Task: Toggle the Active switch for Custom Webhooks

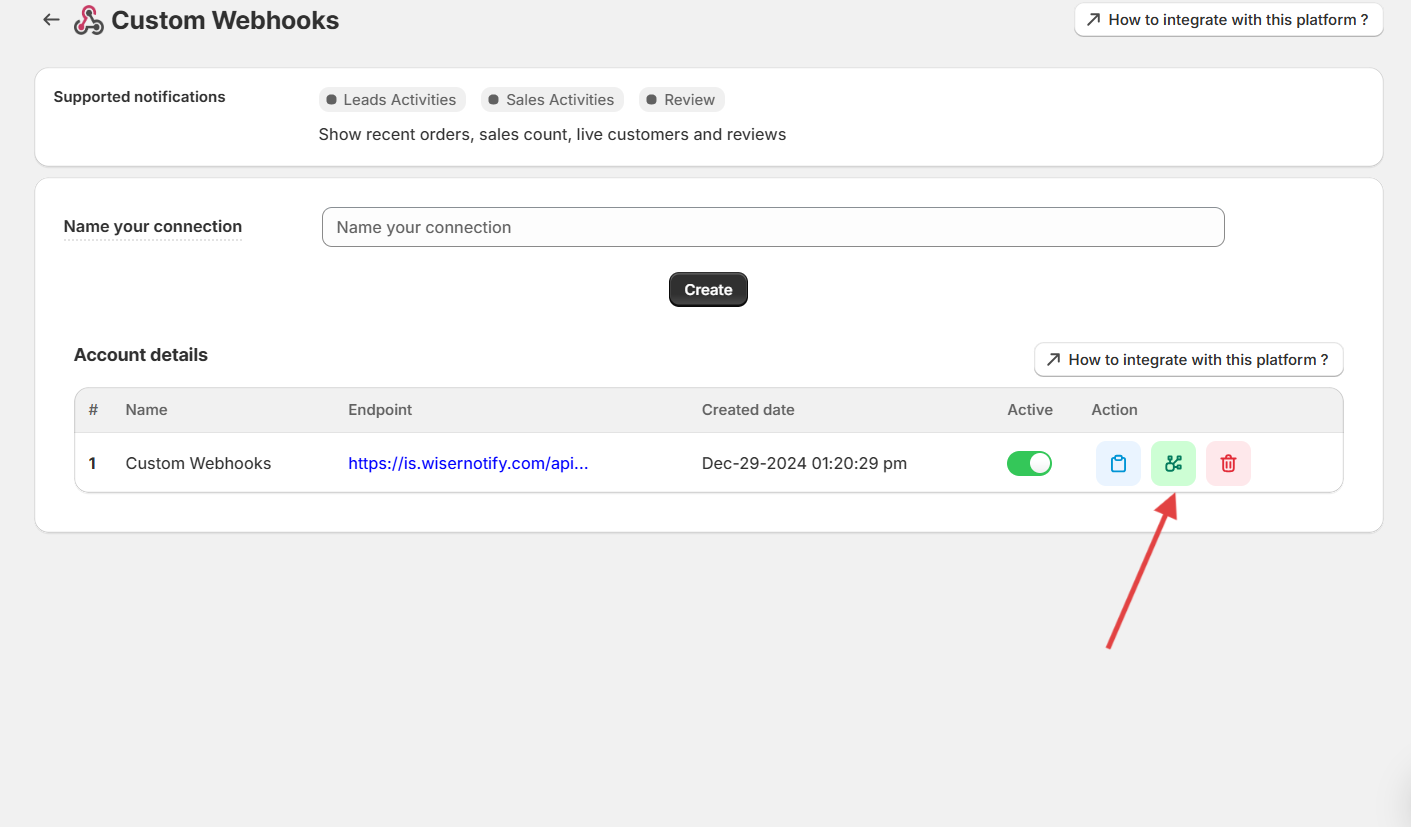Action: coord(1029,463)
